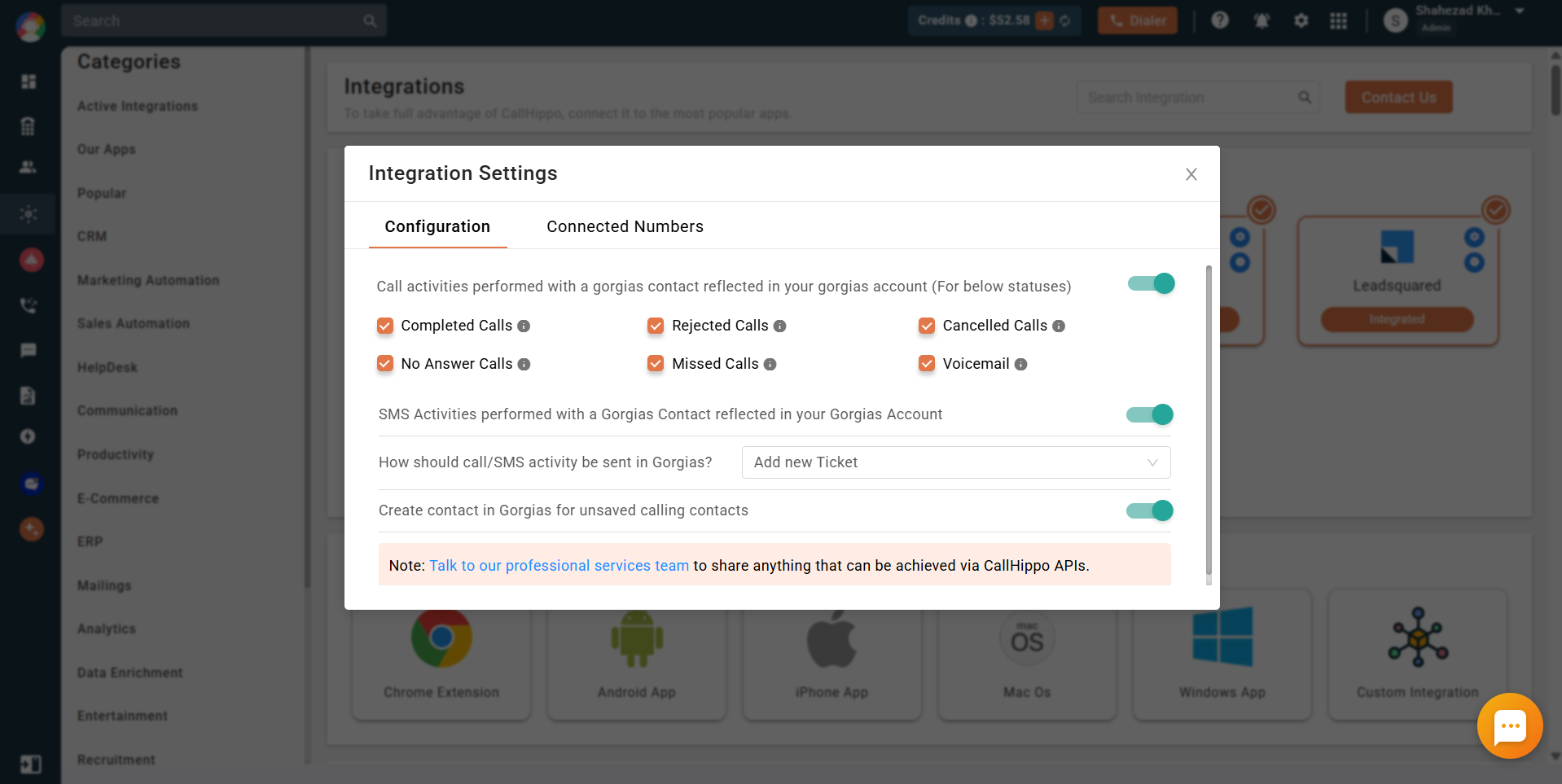Click the Search Integration field
Screen dimensions: 1562x784
coord(1198,98)
